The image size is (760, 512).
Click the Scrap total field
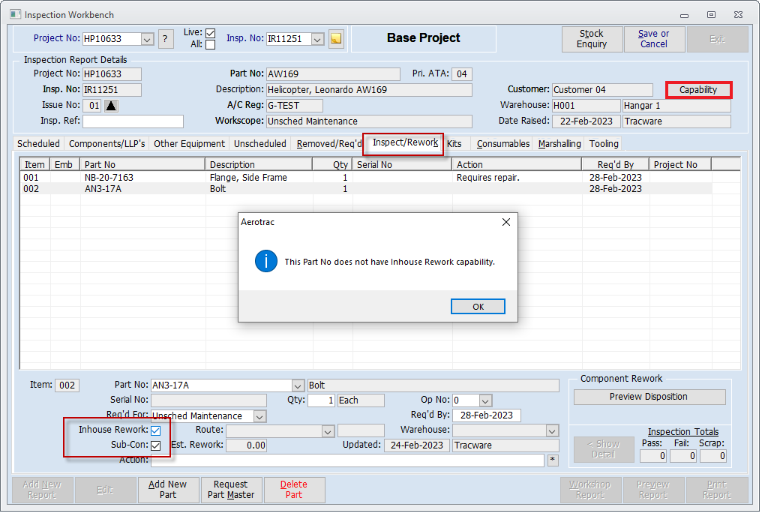click(713, 456)
